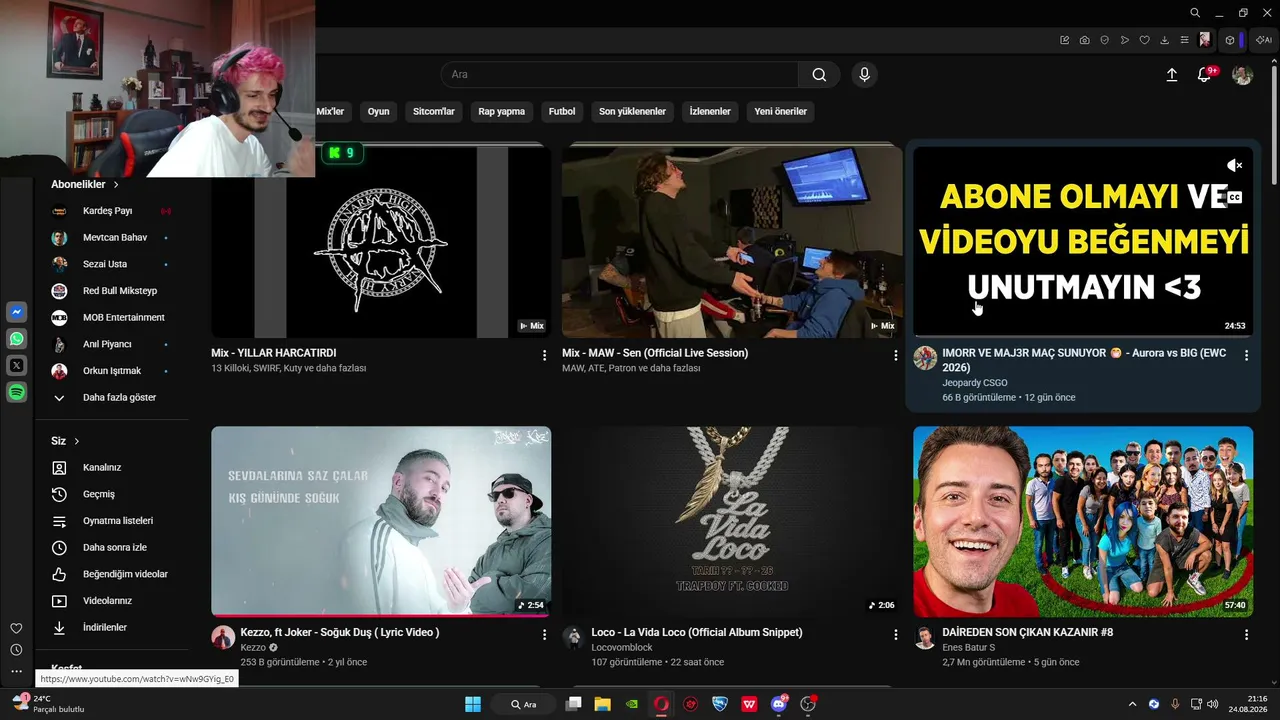Open the AI assistant button in the toolbar
This screenshot has height=720, width=1280.
click(1264, 40)
